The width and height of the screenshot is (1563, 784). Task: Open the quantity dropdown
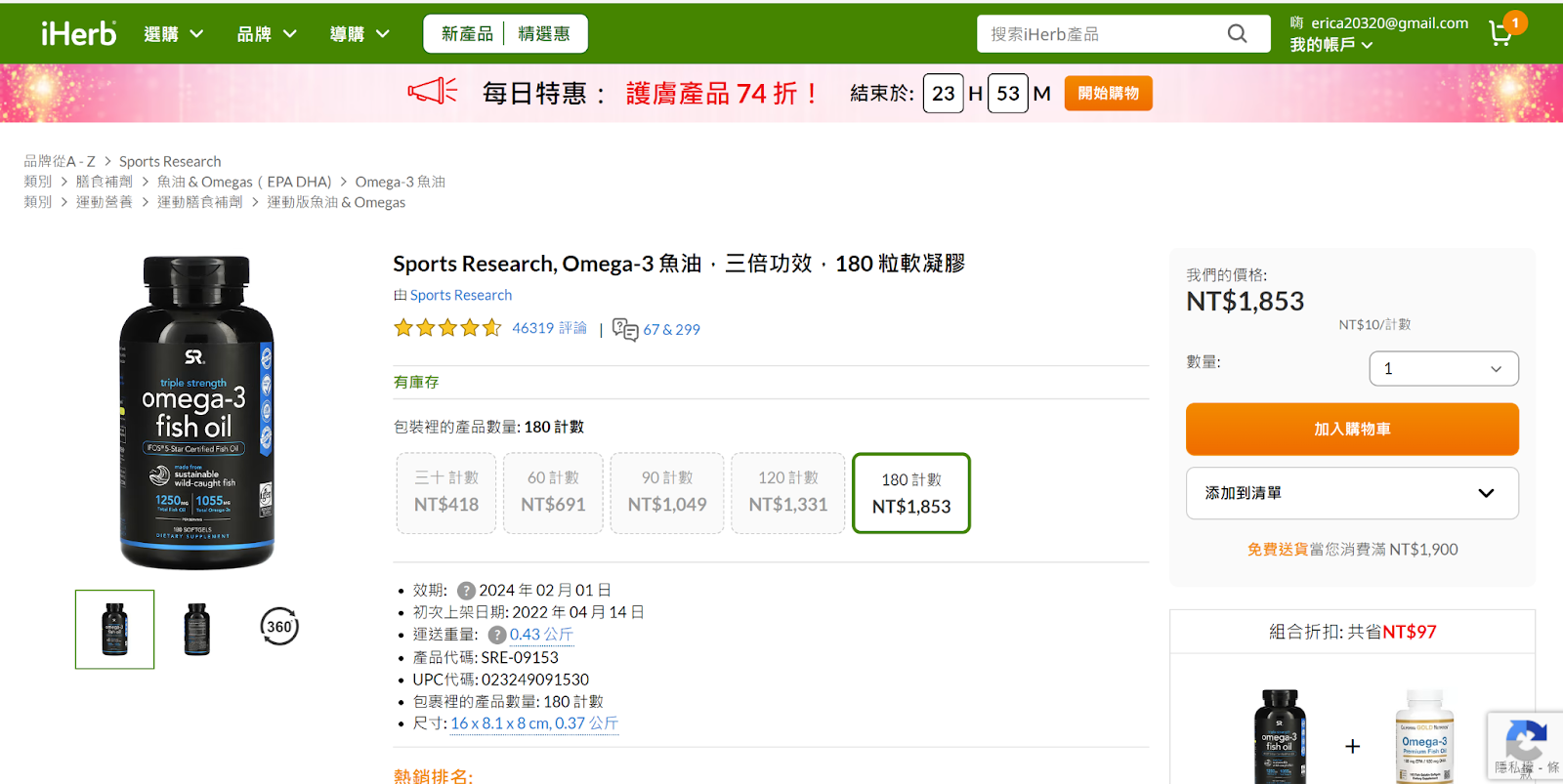(x=1444, y=369)
